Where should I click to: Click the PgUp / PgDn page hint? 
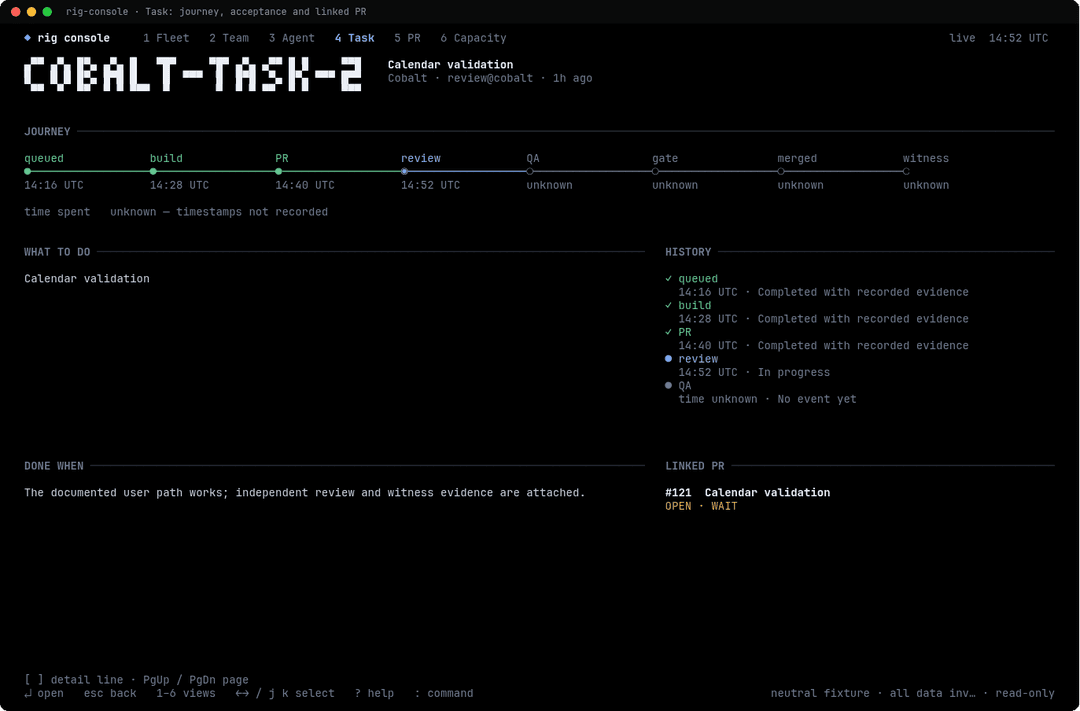tap(196, 680)
